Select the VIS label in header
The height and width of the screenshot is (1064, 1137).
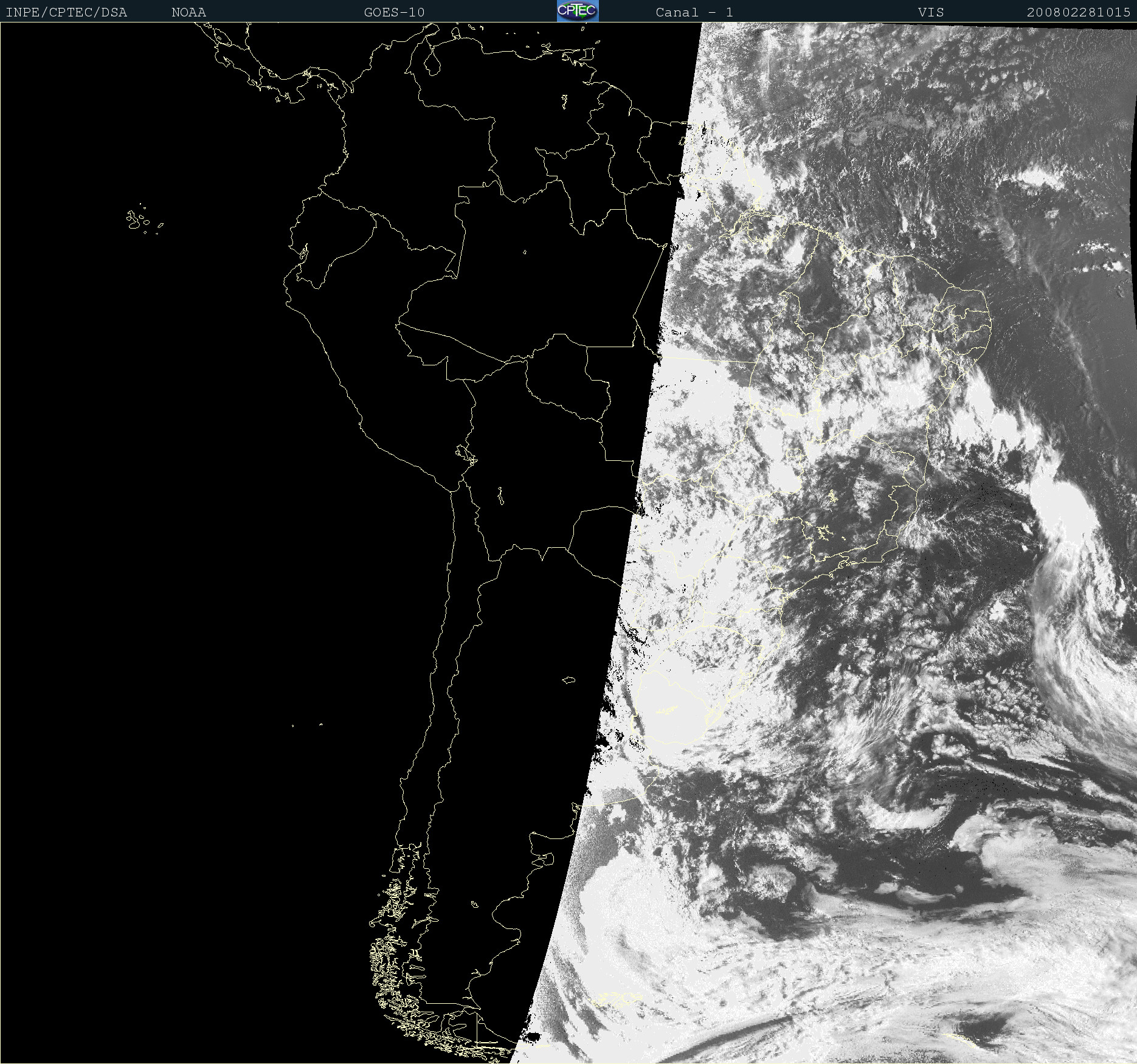(x=931, y=12)
